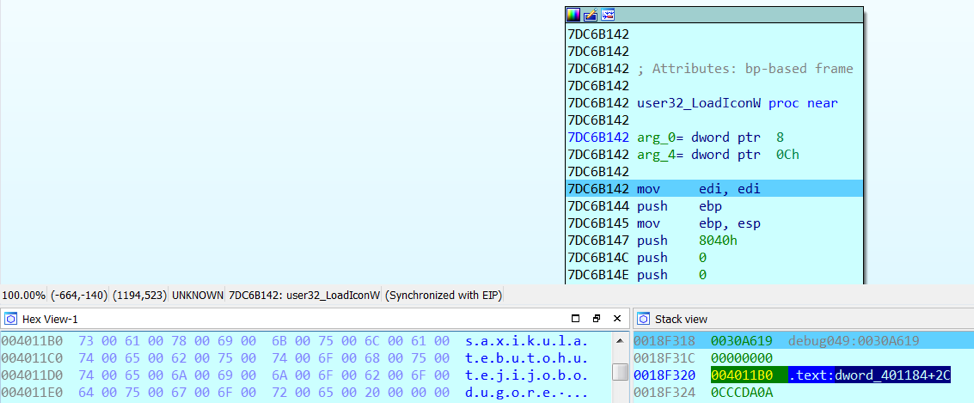The width and height of the screenshot is (974, 403).
Task: Click the UNKNOWN status field
Action: tap(198, 294)
